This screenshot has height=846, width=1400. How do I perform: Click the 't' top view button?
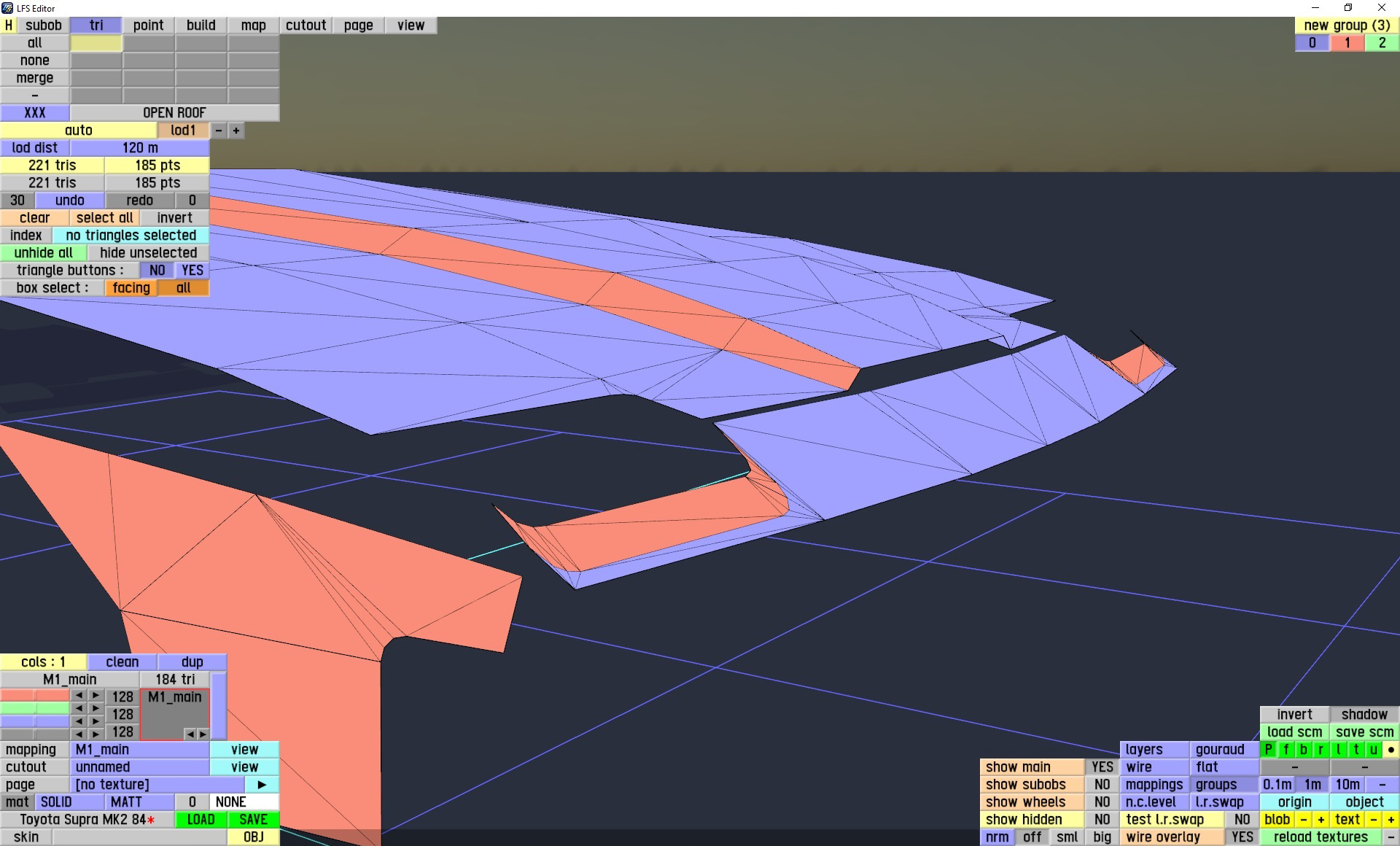1356,749
